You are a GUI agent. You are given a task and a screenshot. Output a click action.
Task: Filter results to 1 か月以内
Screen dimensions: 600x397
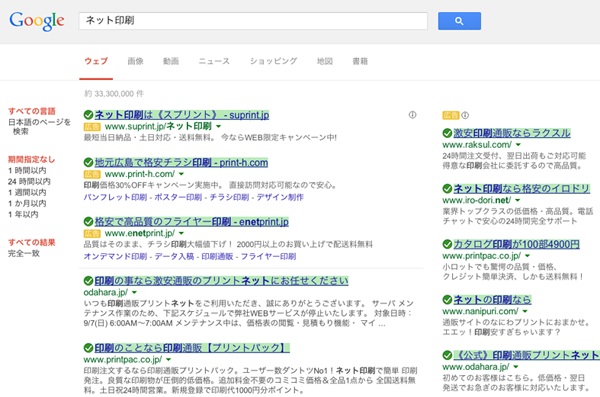coord(27,203)
